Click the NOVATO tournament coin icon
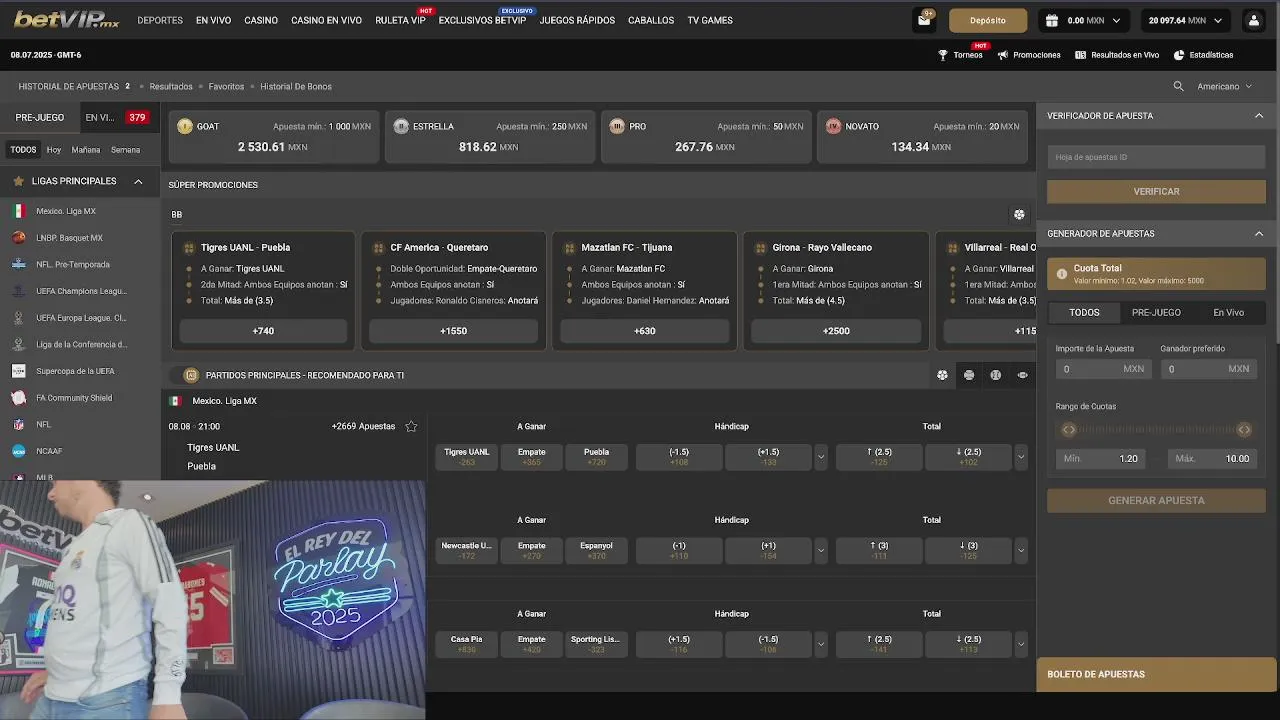 [x=833, y=126]
